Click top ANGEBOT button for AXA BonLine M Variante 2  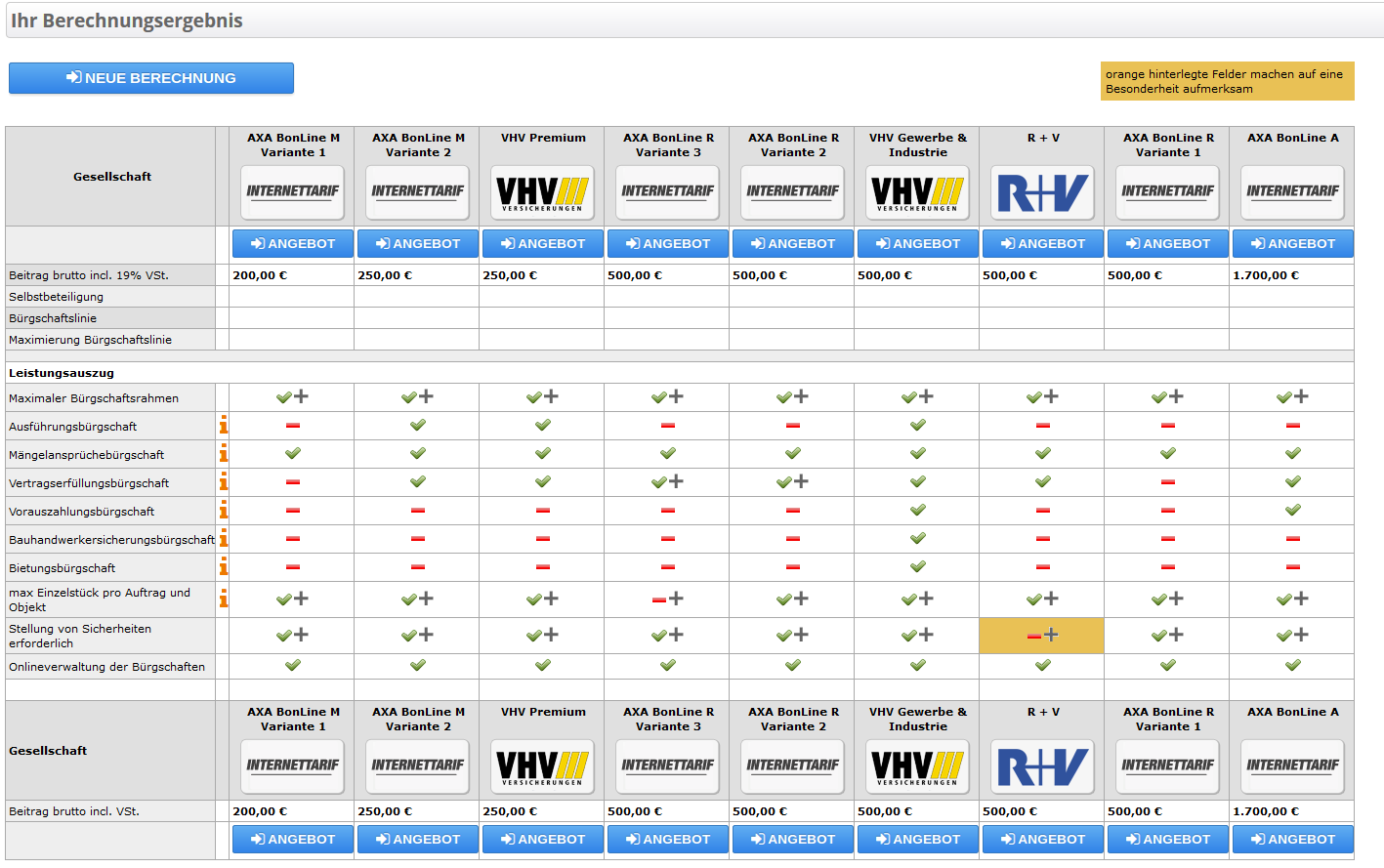[x=418, y=243]
